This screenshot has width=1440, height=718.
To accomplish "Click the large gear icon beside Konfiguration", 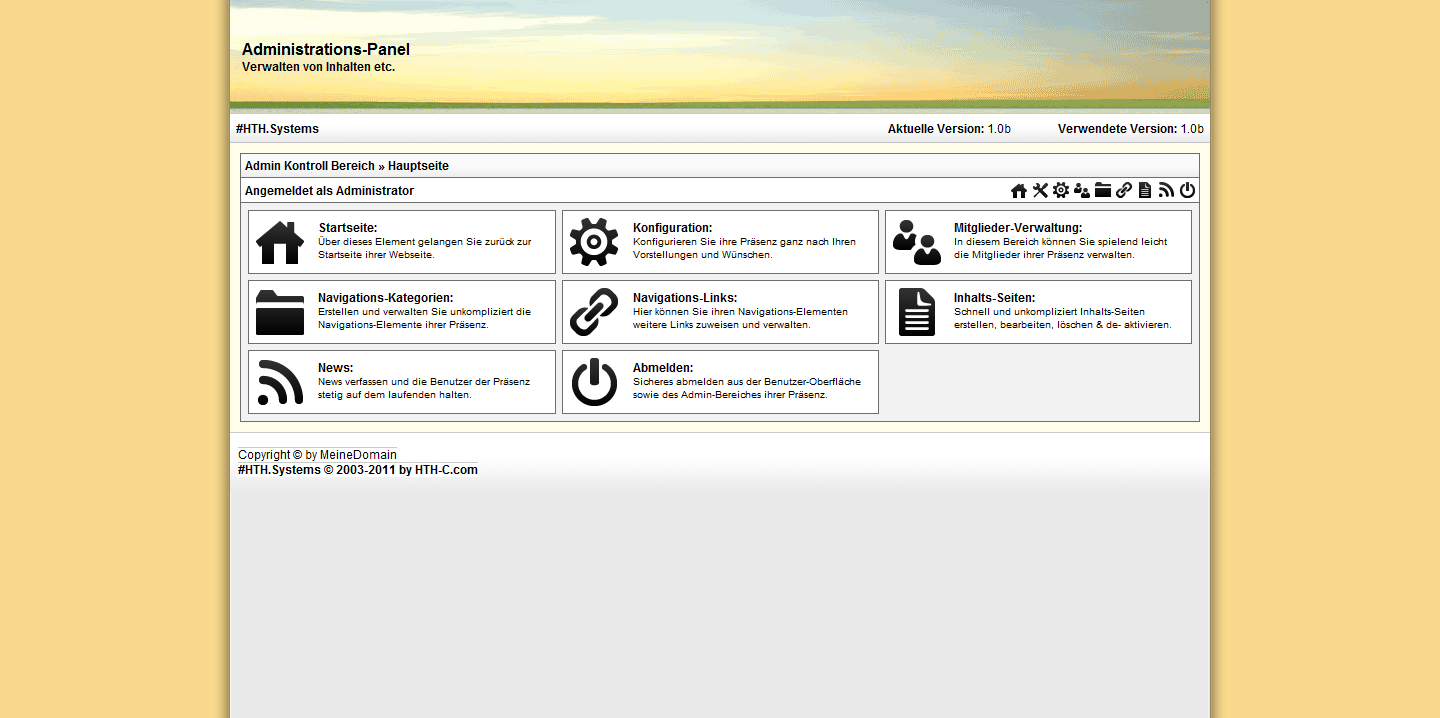I will [x=594, y=242].
